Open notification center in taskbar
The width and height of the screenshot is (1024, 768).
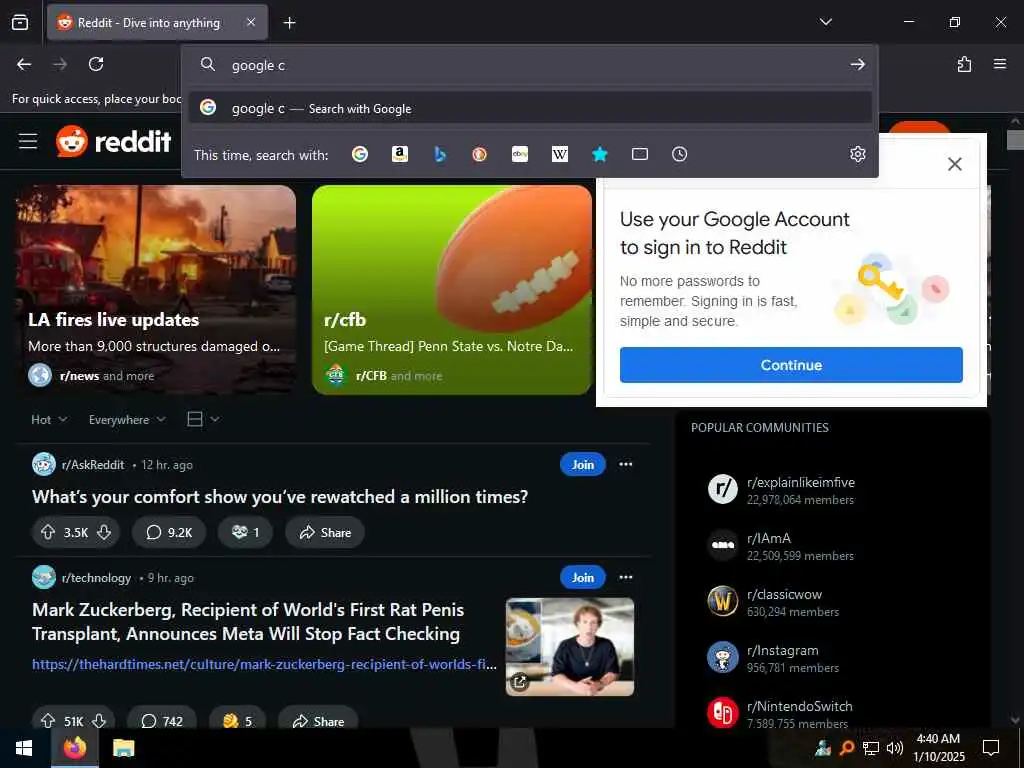[x=991, y=748]
